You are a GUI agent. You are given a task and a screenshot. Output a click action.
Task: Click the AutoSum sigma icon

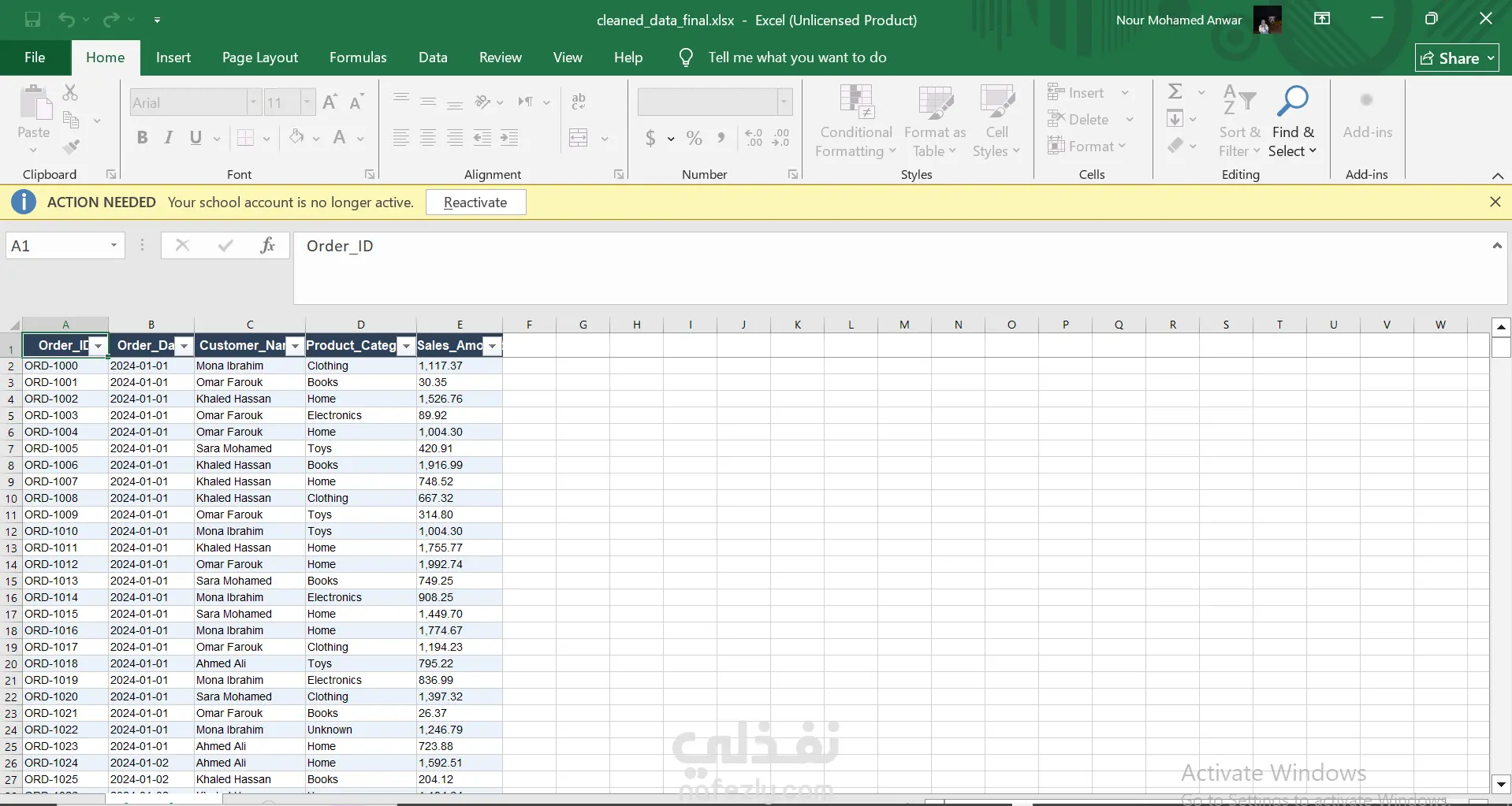[x=1175, y=92]
